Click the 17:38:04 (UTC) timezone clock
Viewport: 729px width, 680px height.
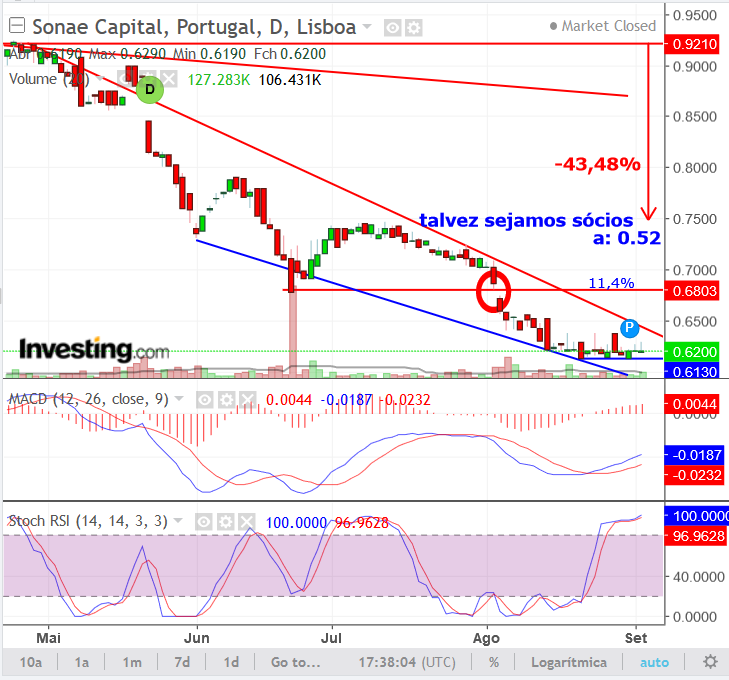[x=407, y=662]
